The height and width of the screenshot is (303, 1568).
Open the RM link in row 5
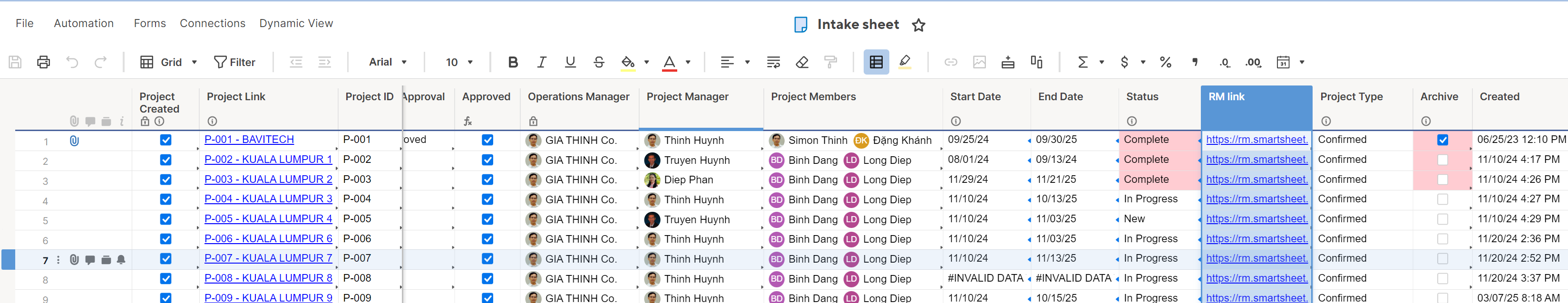pos(1256,219)
